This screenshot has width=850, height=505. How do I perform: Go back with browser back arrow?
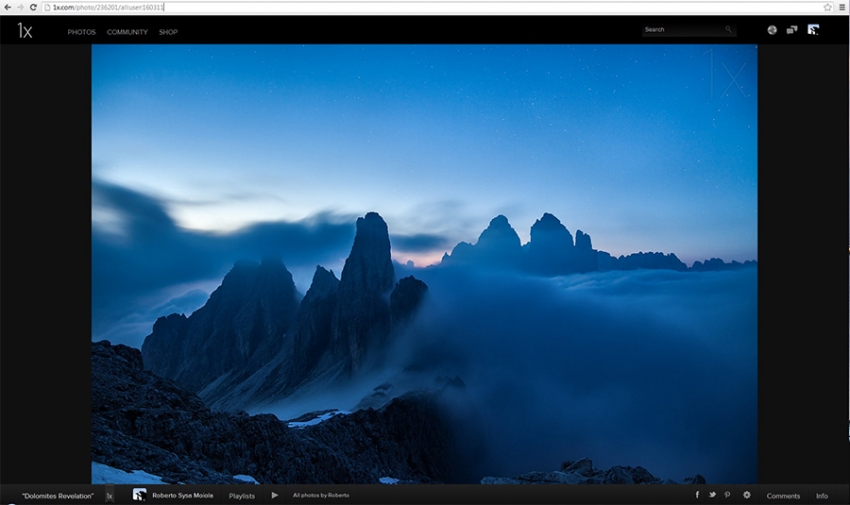click(x=8, y=7)
